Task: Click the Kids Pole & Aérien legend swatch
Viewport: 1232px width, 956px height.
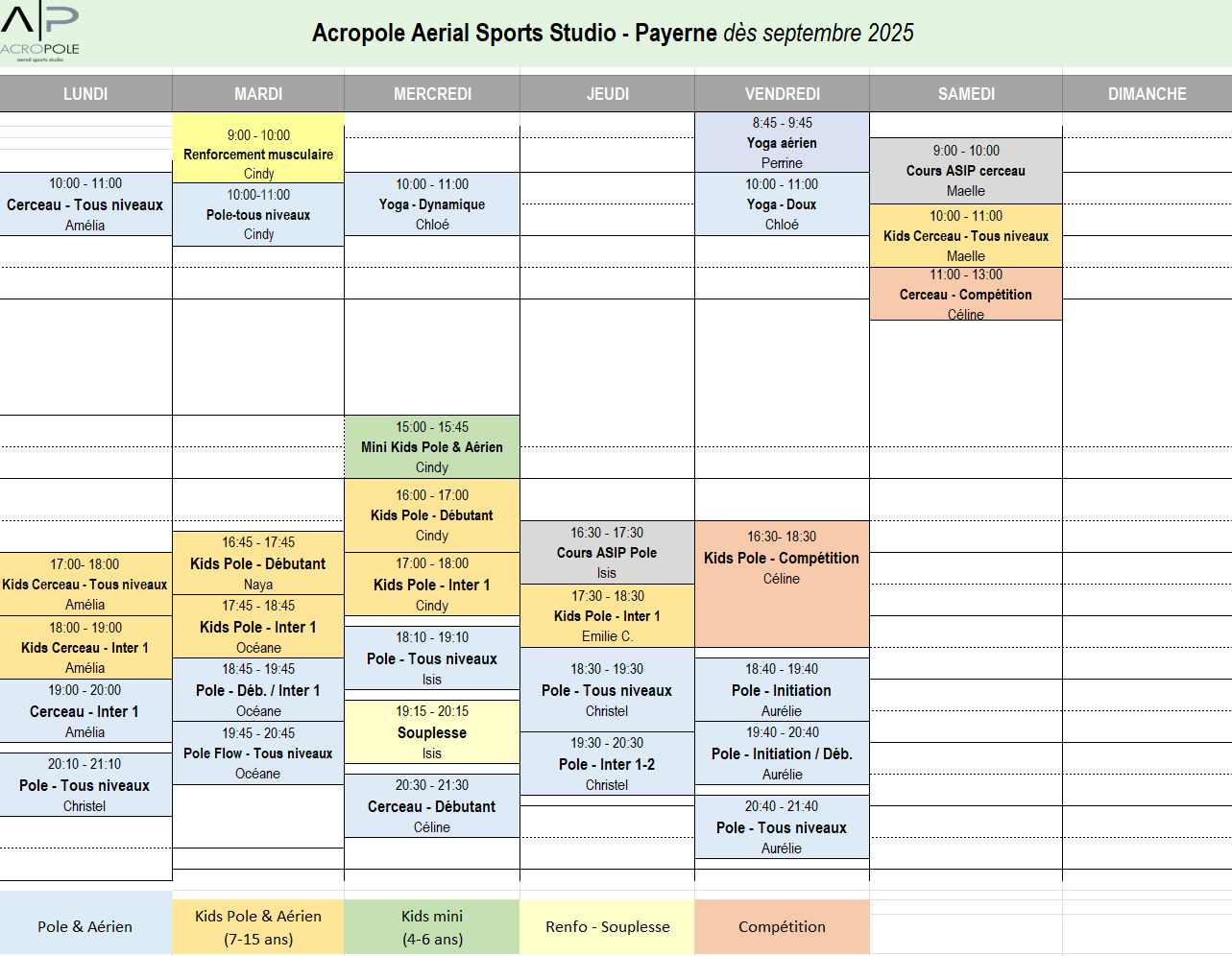Action: [258, 927]
